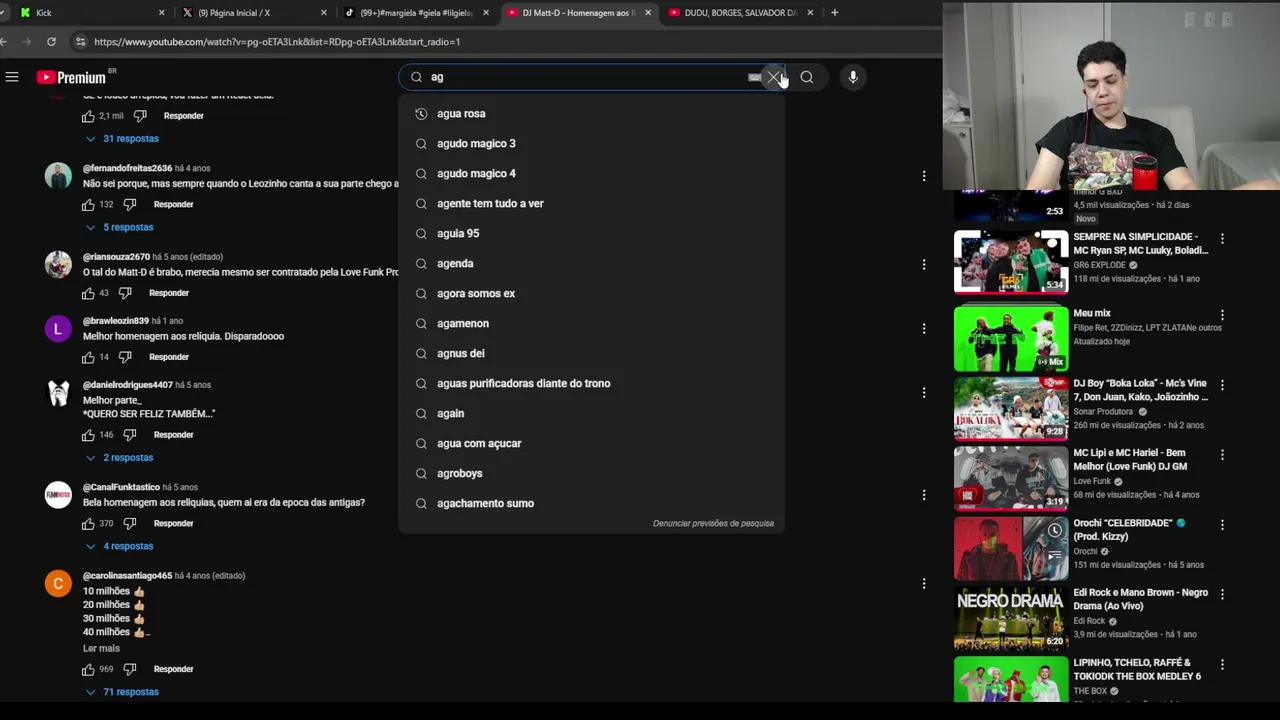The width and height of the screenshot is (1280, 720).
Task: Open options menu for fernandofreitas2636's comment
Action: (x=924, y=176)
